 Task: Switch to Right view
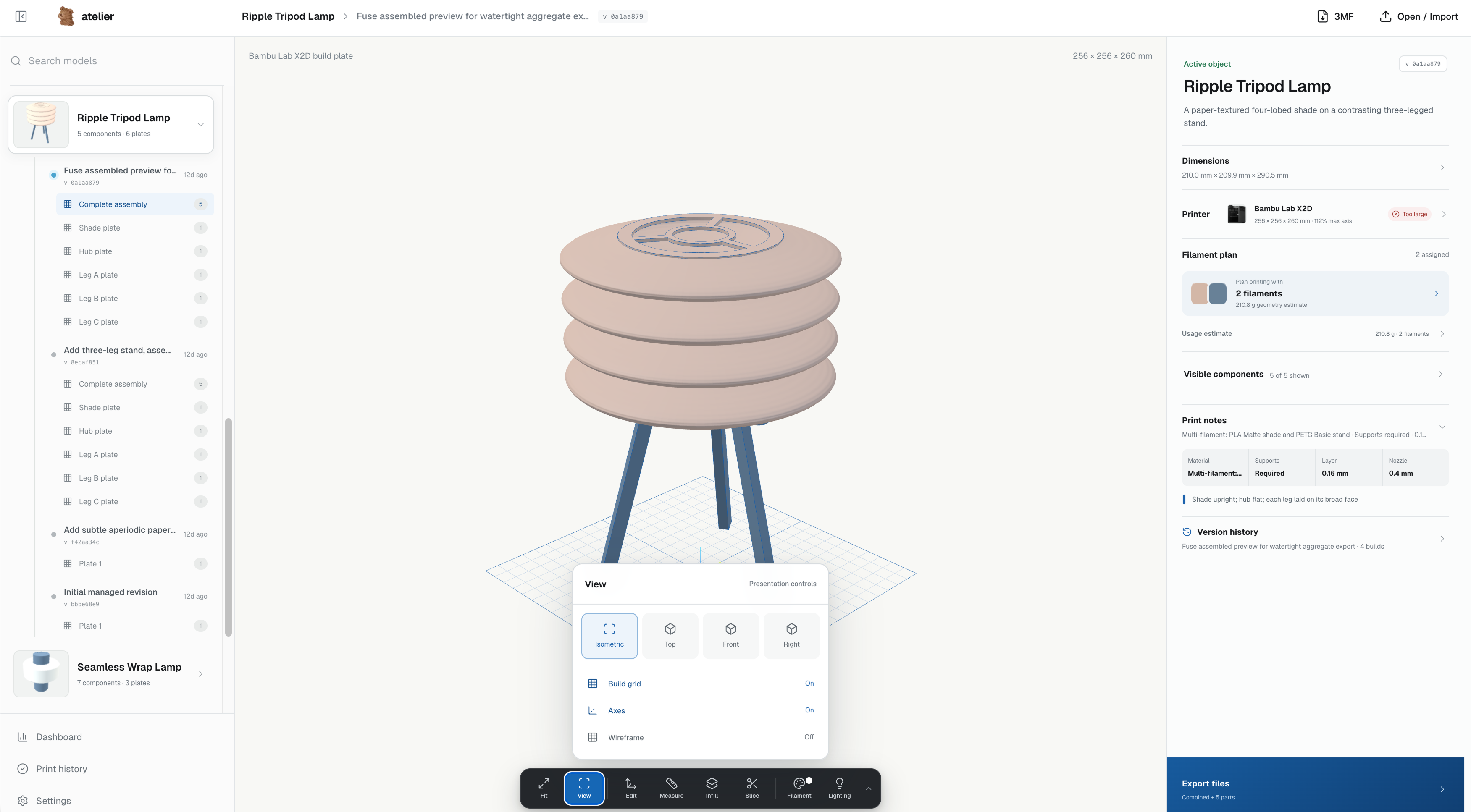click(791, 636)
